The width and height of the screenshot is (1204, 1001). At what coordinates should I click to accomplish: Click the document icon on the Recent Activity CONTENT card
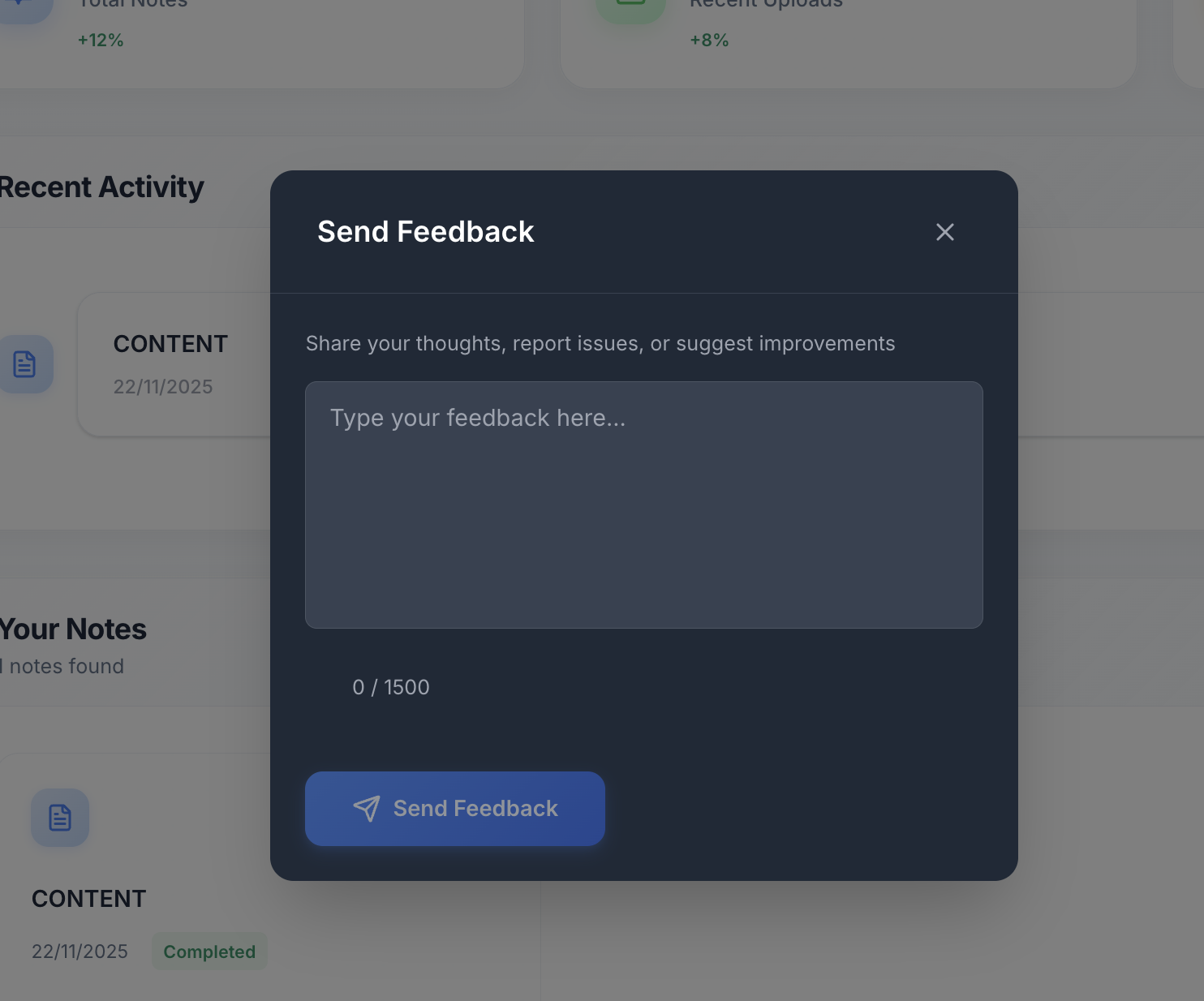coord(24,364)
